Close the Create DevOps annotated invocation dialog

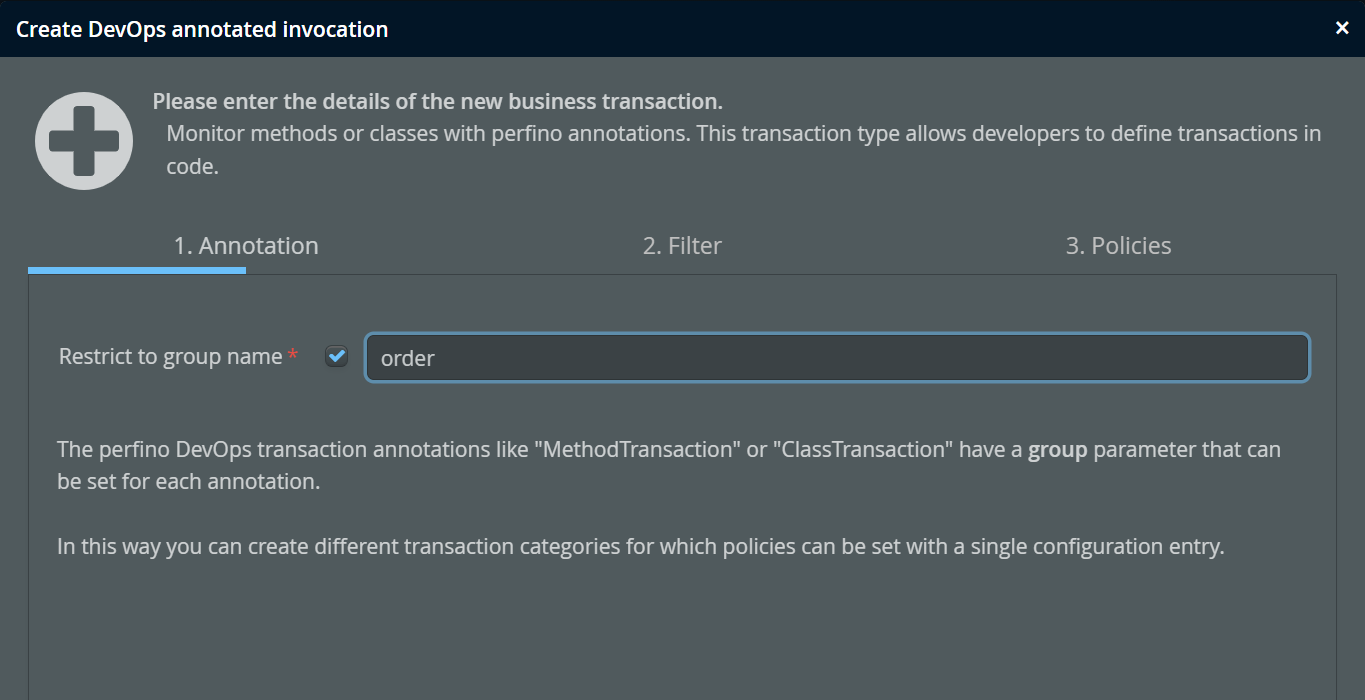click(1342, 29)
